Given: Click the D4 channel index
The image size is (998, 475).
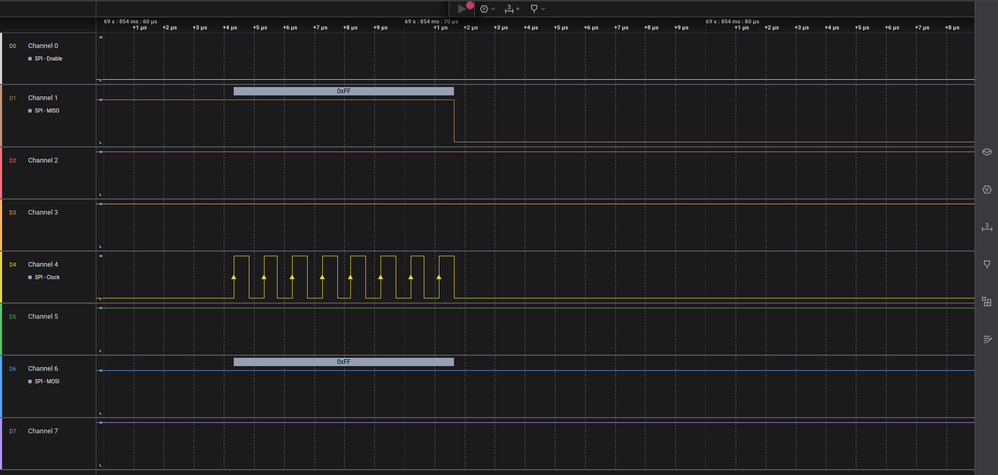Looking at the screenshot, I should [x=12, y=264].
